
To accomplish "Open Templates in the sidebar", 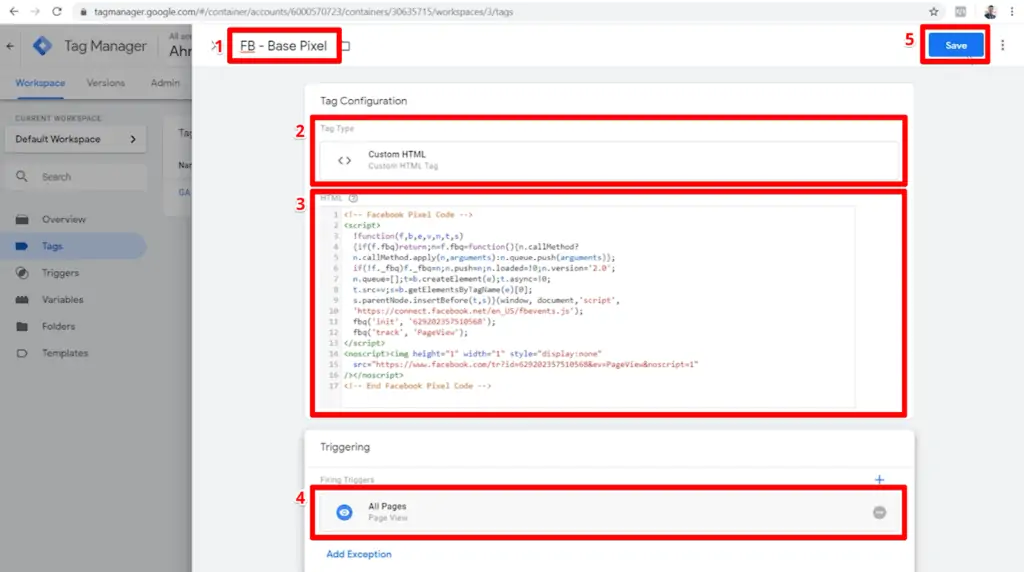I will pyautogui.click(x=65, y=353).
